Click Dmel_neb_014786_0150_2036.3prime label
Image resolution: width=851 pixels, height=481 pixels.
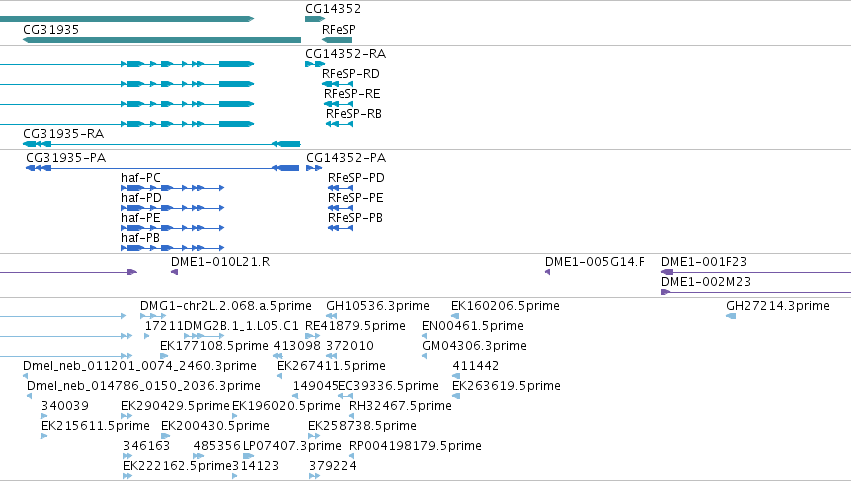coord(144,386)
